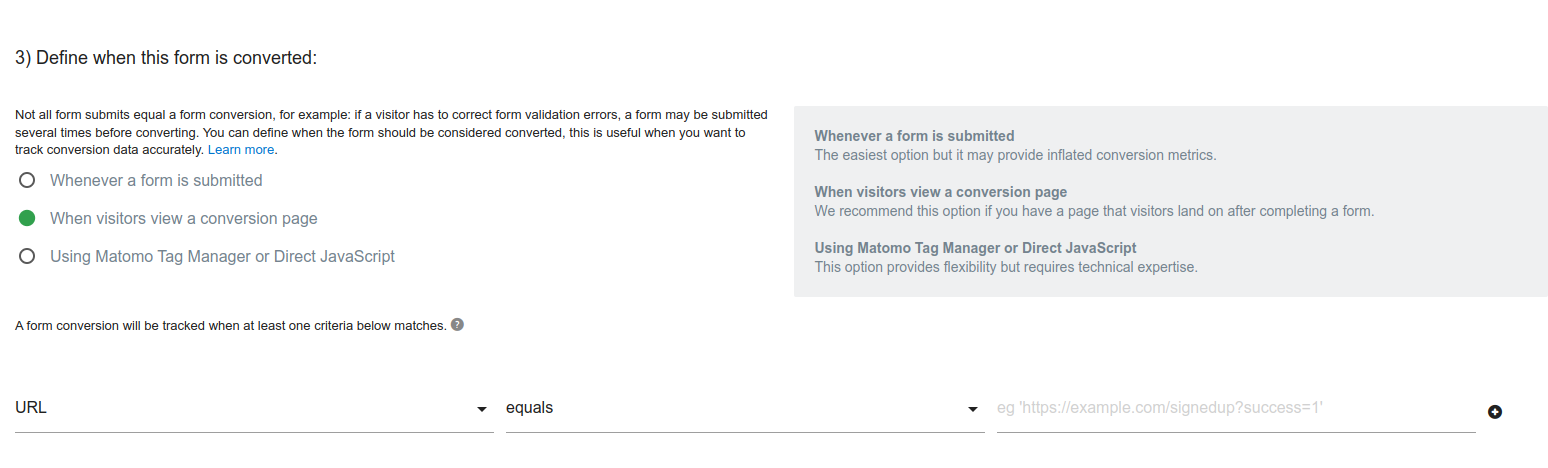Choose the 'Using Matomo Tag Manager' radio circle
Screen dimensions: 1548x468
(x=28, y=256)
